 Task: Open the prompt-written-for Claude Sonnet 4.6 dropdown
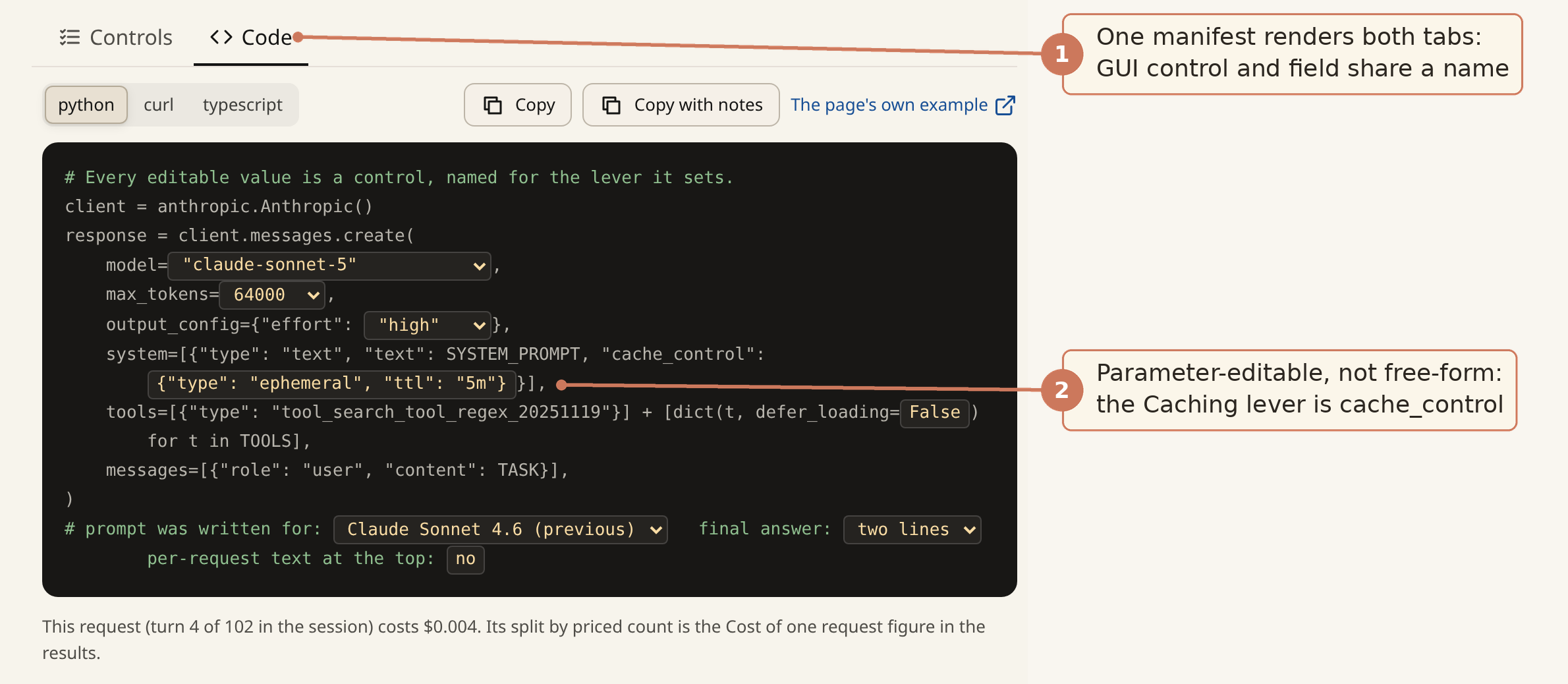(501, 530)
